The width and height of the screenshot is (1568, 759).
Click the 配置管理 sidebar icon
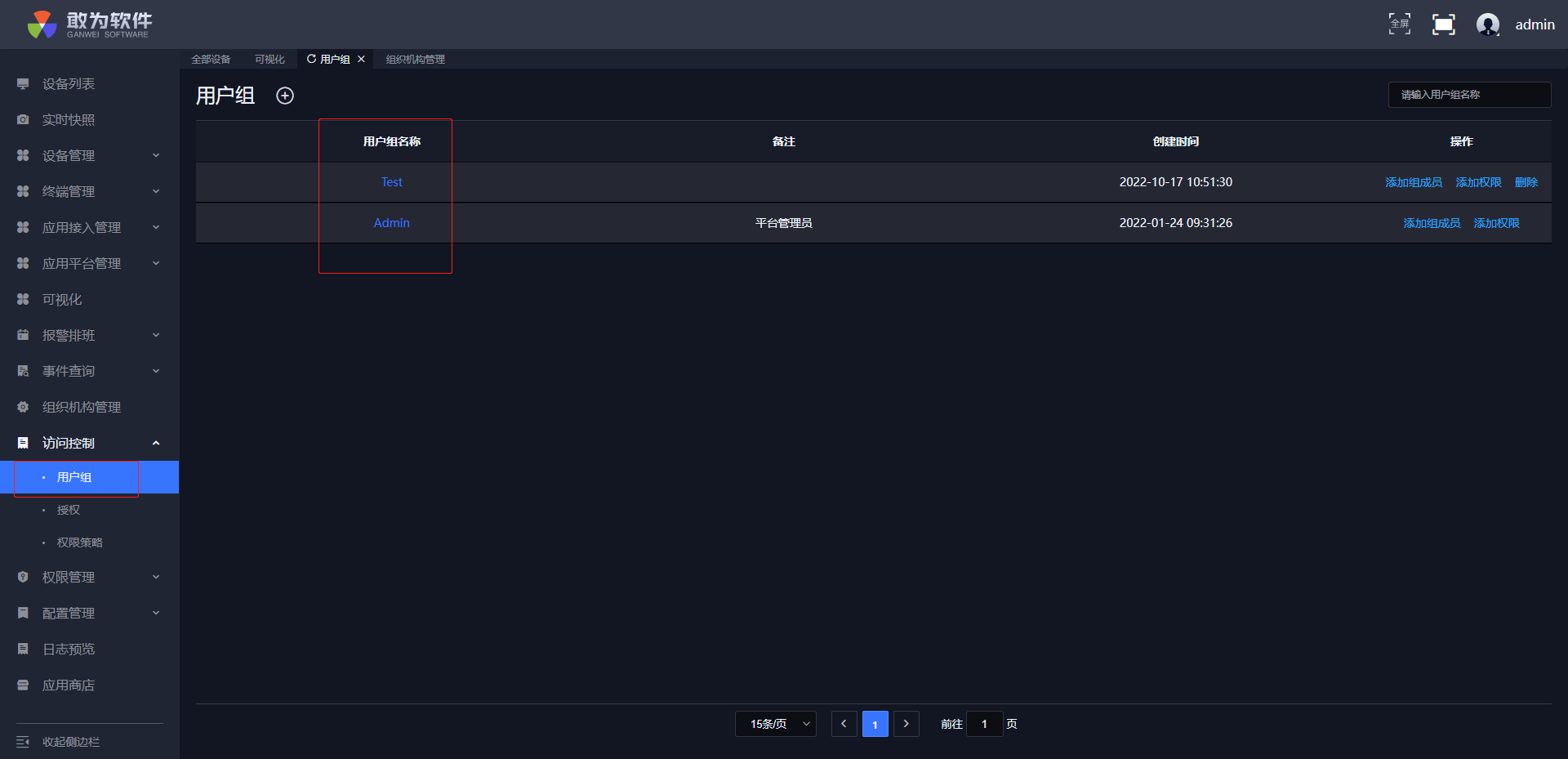[23, 614]
